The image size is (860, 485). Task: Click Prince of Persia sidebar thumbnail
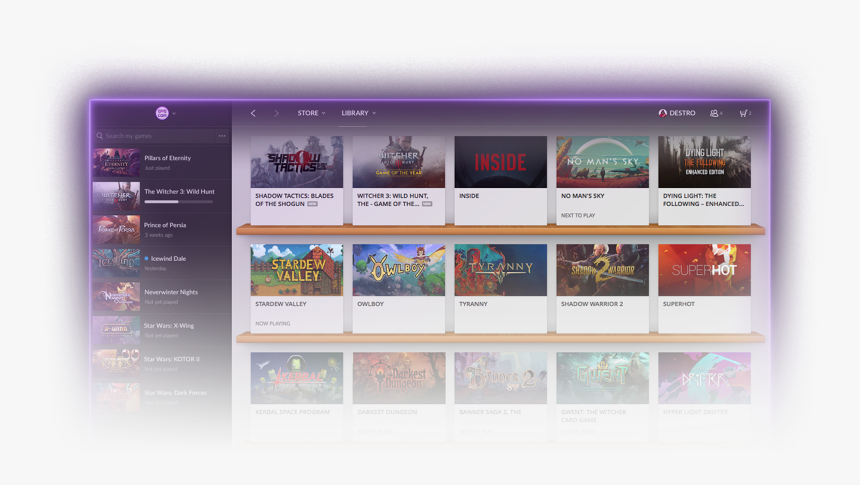click(116, 229)
